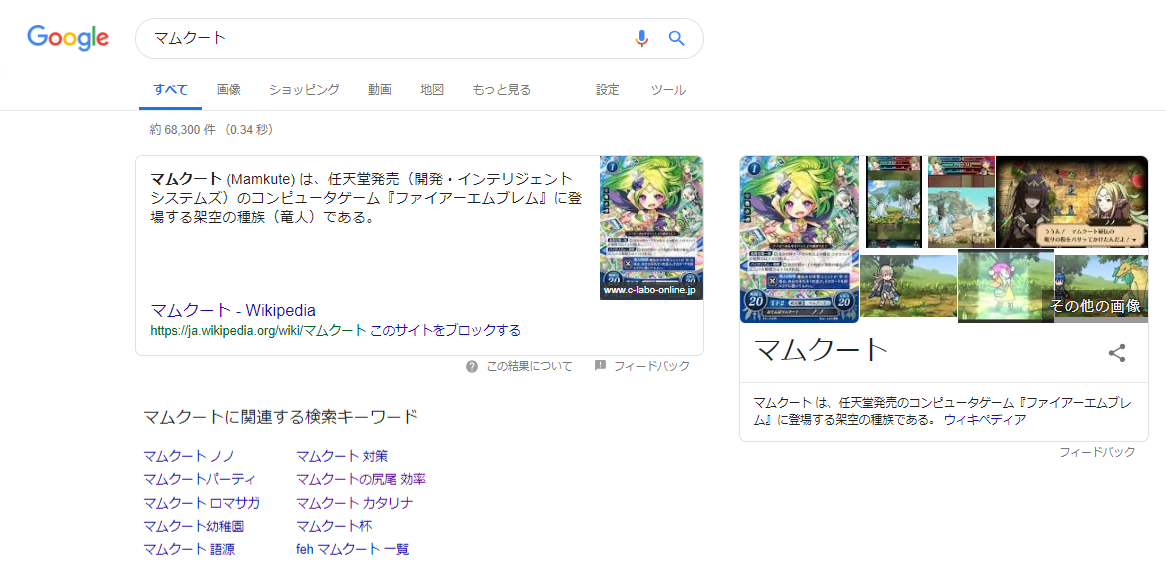Click この結果について text
The width and height of the screenshot is (1166, 574).
[529, 367]
